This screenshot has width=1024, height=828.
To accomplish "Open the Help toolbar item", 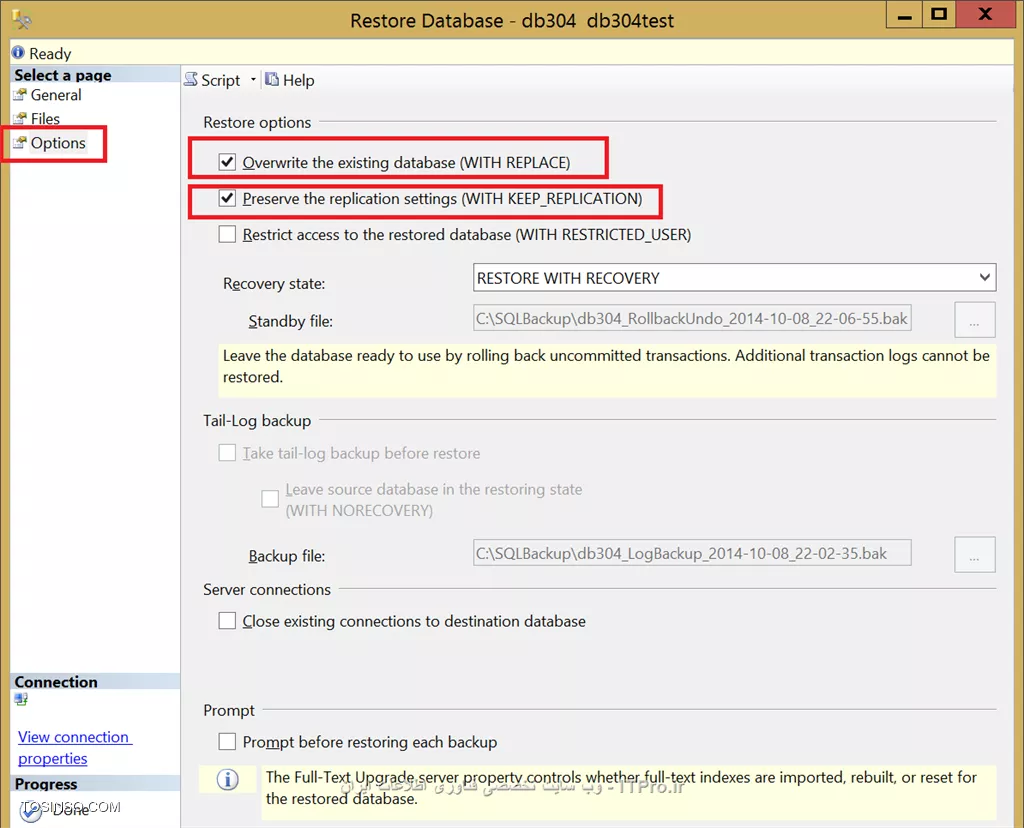I will tap(290, 80).
